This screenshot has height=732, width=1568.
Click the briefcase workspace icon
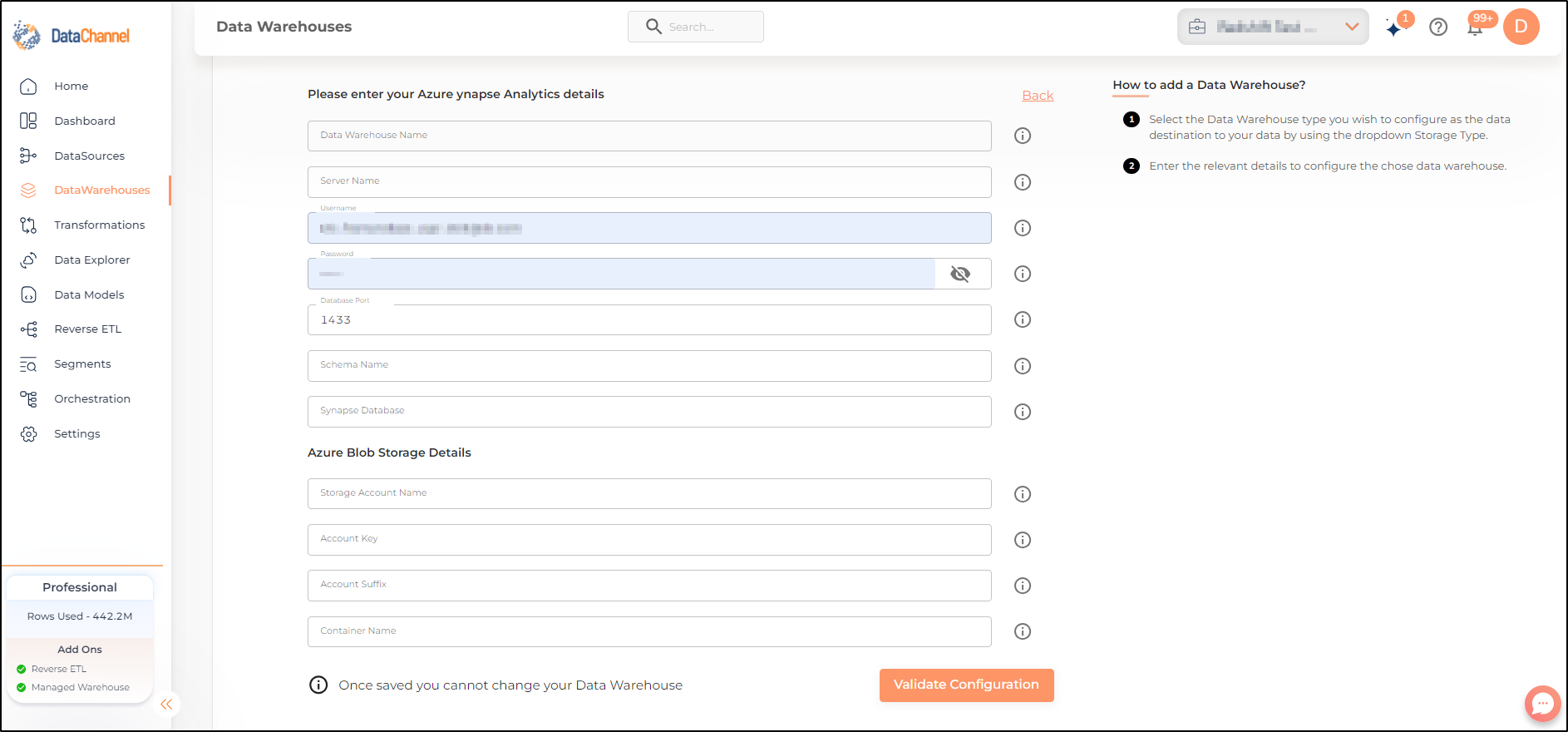tap(1197, 27)
